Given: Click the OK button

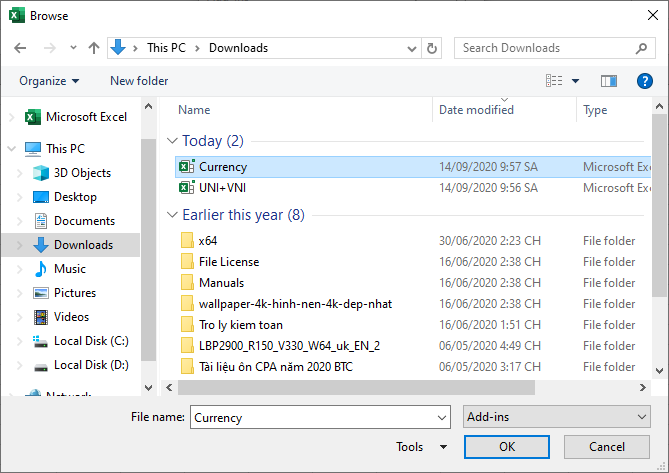Looking at the screenshot, I should coord(506,447).
